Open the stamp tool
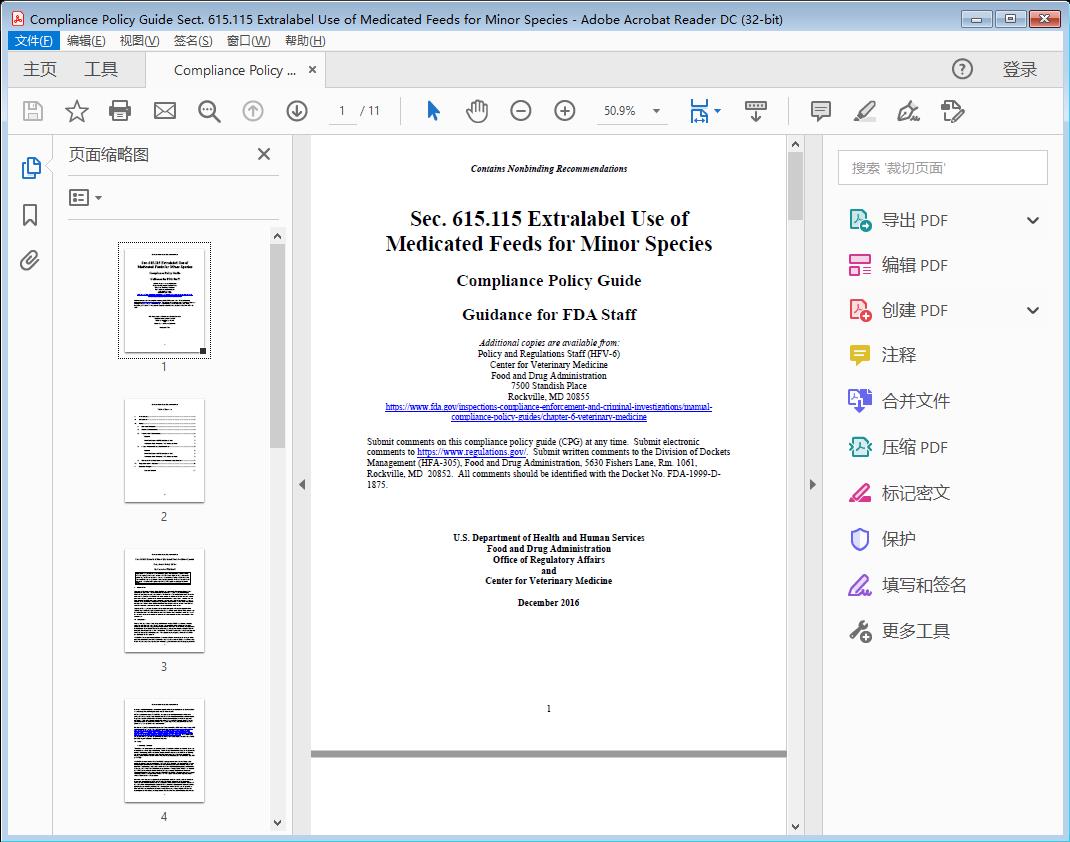The width and height of the screenshot is (1070, 842). [952, 111]
